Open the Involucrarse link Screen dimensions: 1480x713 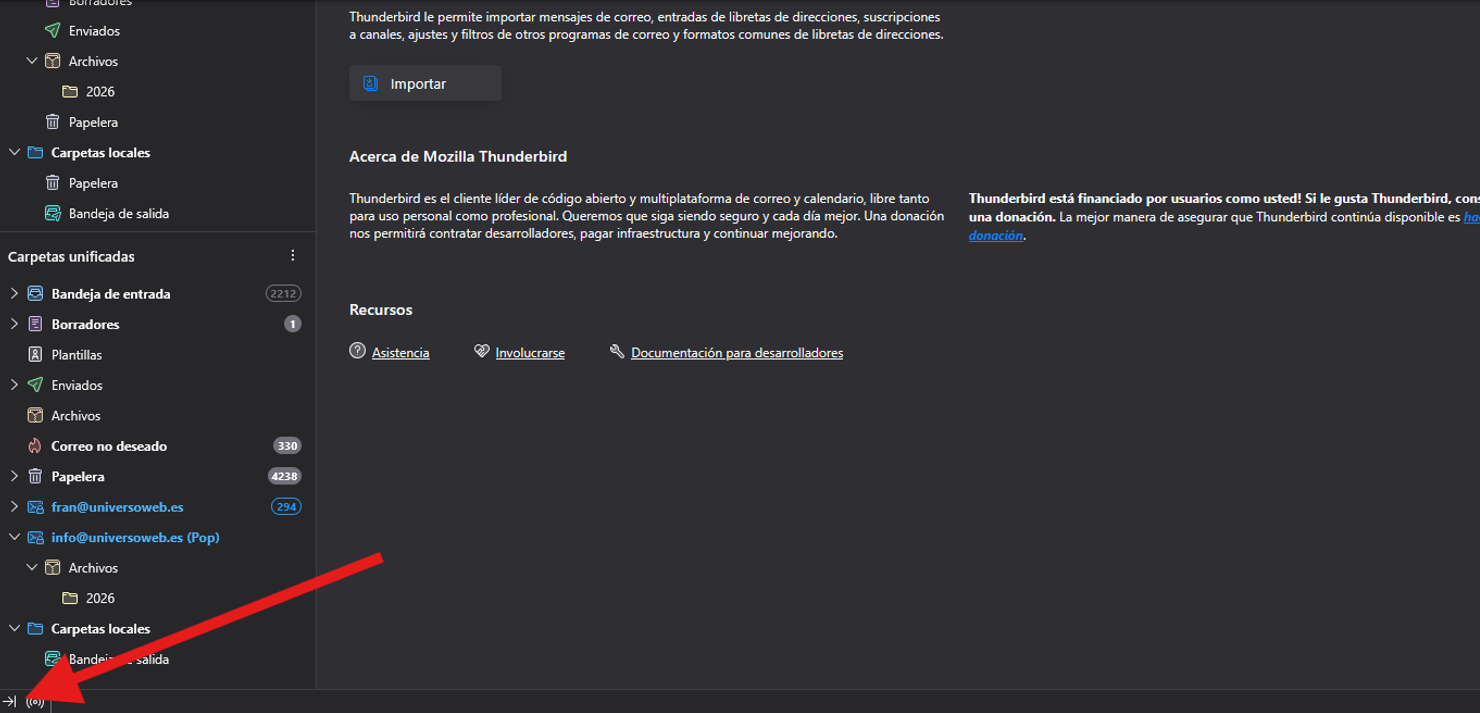tap(529, 353)
